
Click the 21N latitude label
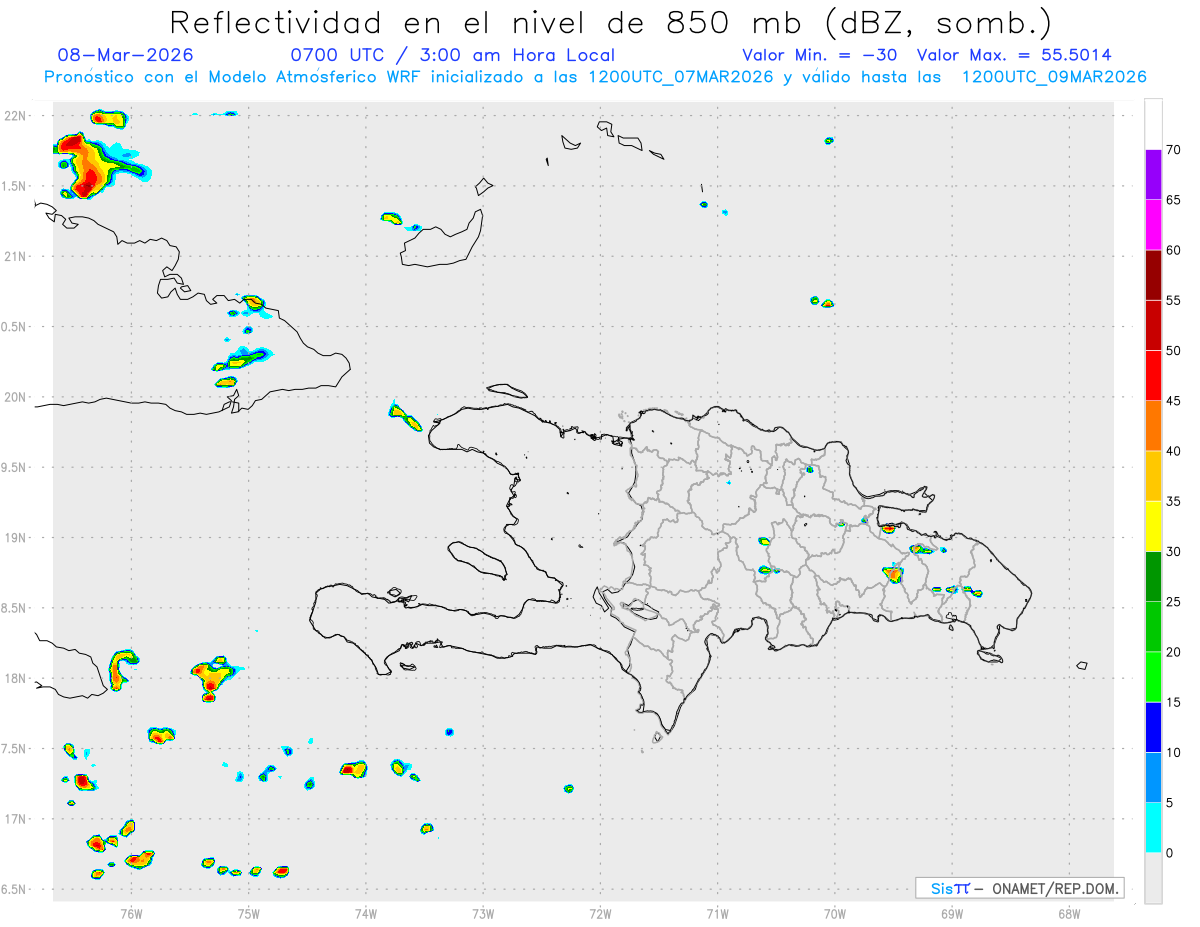click(16, 256)
